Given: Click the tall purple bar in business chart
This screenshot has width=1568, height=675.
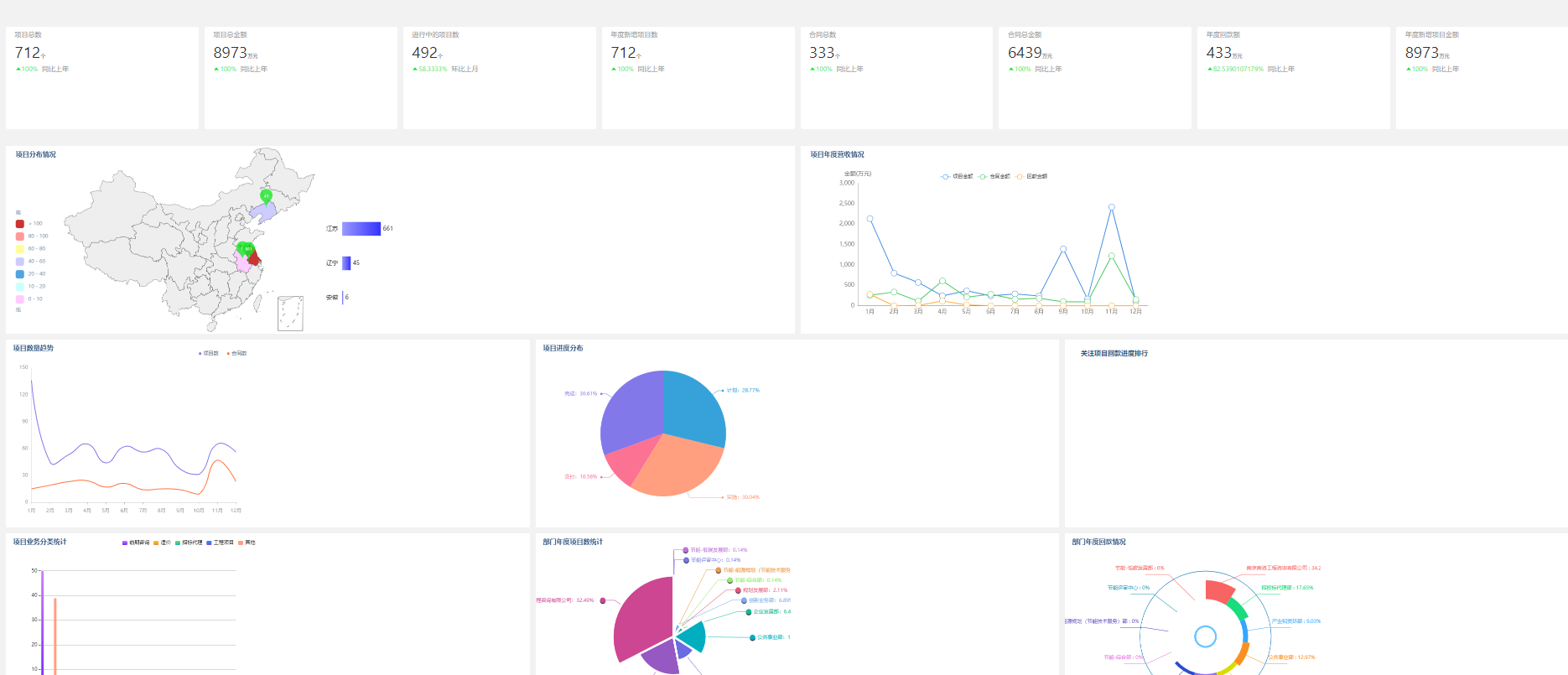Looking at the screenshot, I should [x=42, y=622].
